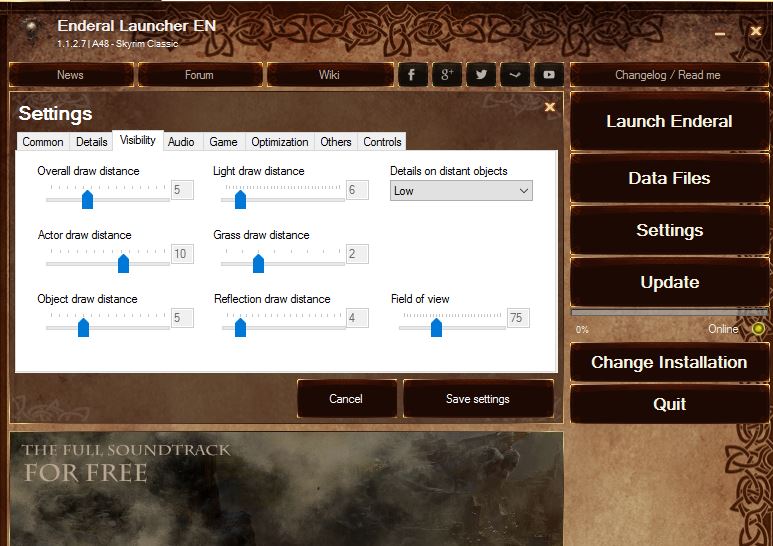
Task: Switch to the Common tab
Action: tap(43, 142)
